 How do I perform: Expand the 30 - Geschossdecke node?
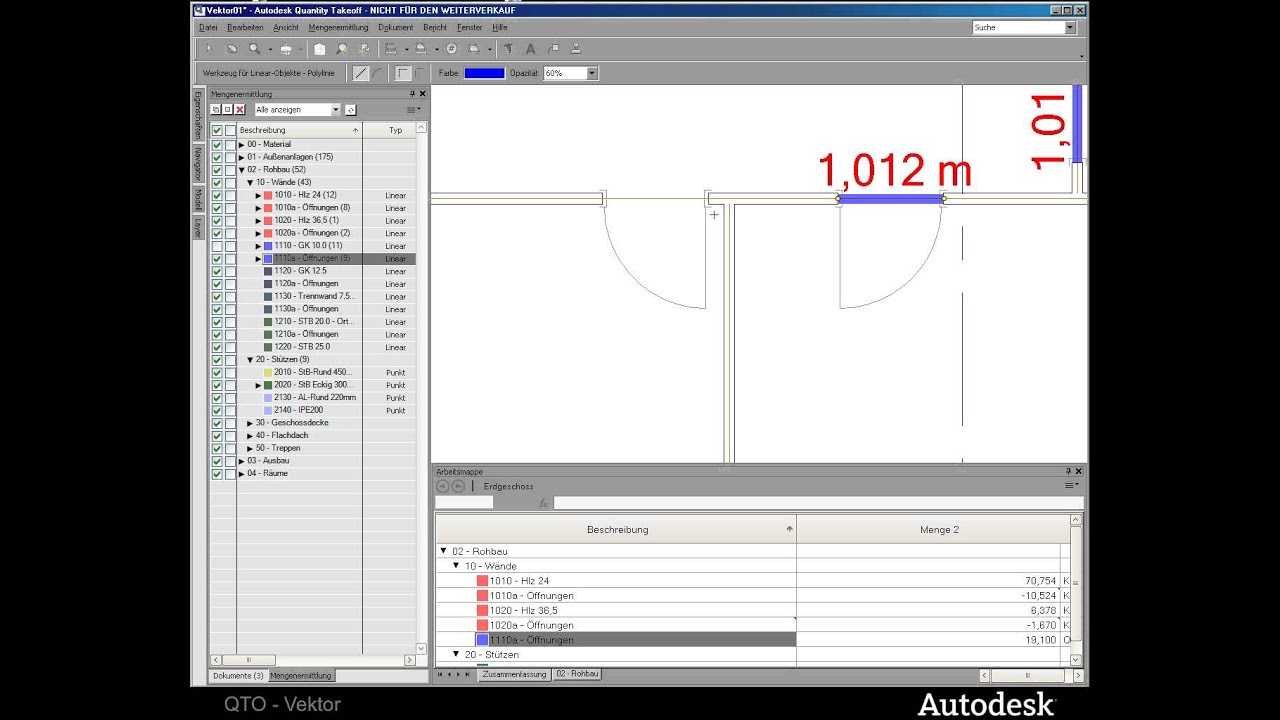[250, 423]
